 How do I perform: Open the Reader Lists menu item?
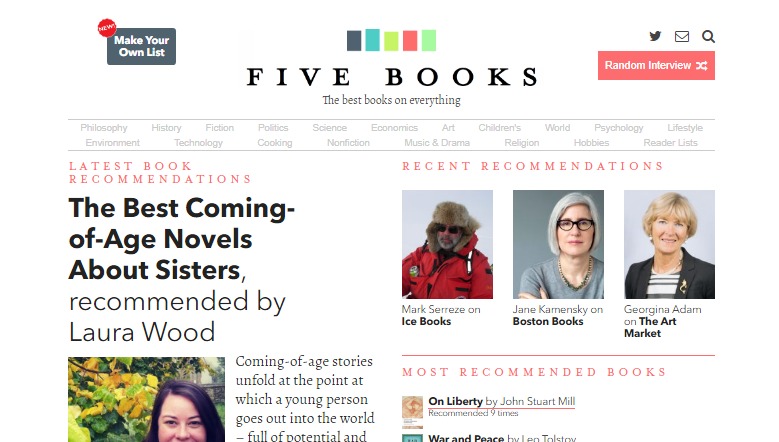[670, 143]
